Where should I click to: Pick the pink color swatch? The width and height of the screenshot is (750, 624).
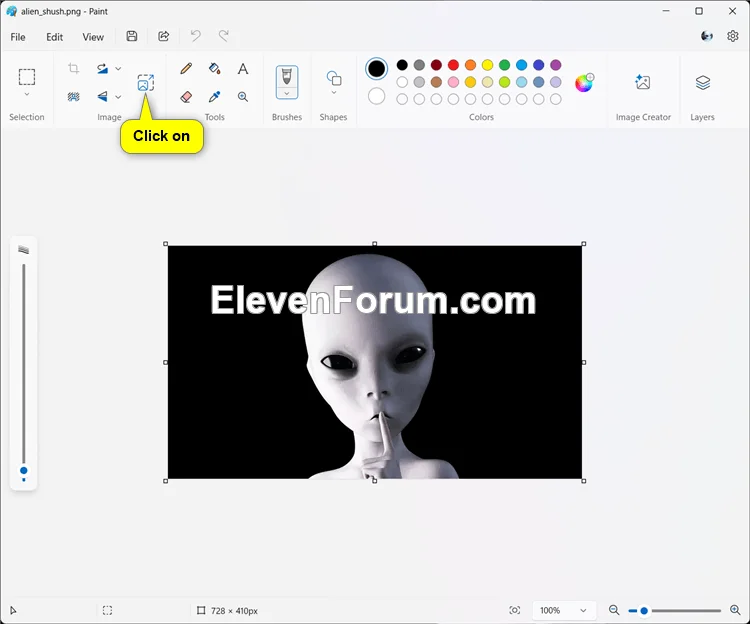point(453,82)
